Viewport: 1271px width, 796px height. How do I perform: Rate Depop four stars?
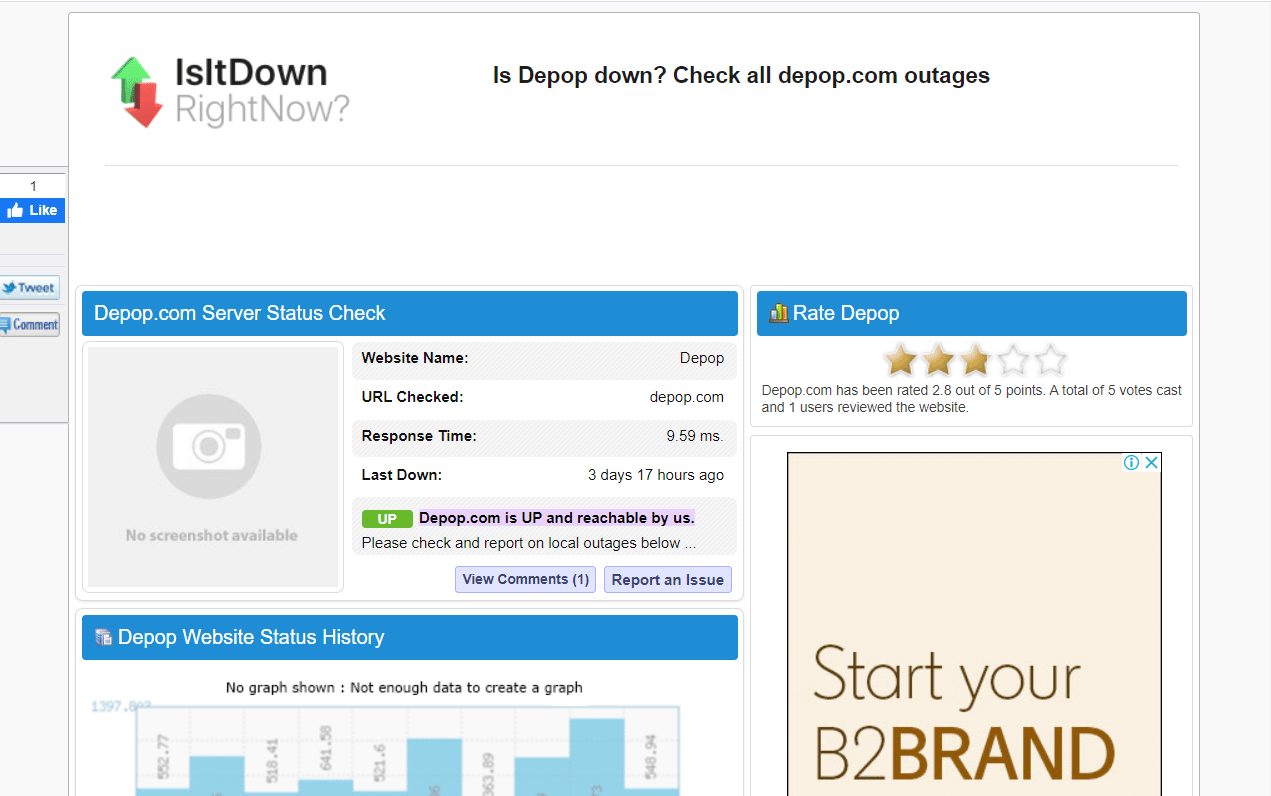tap(1013, 360)
